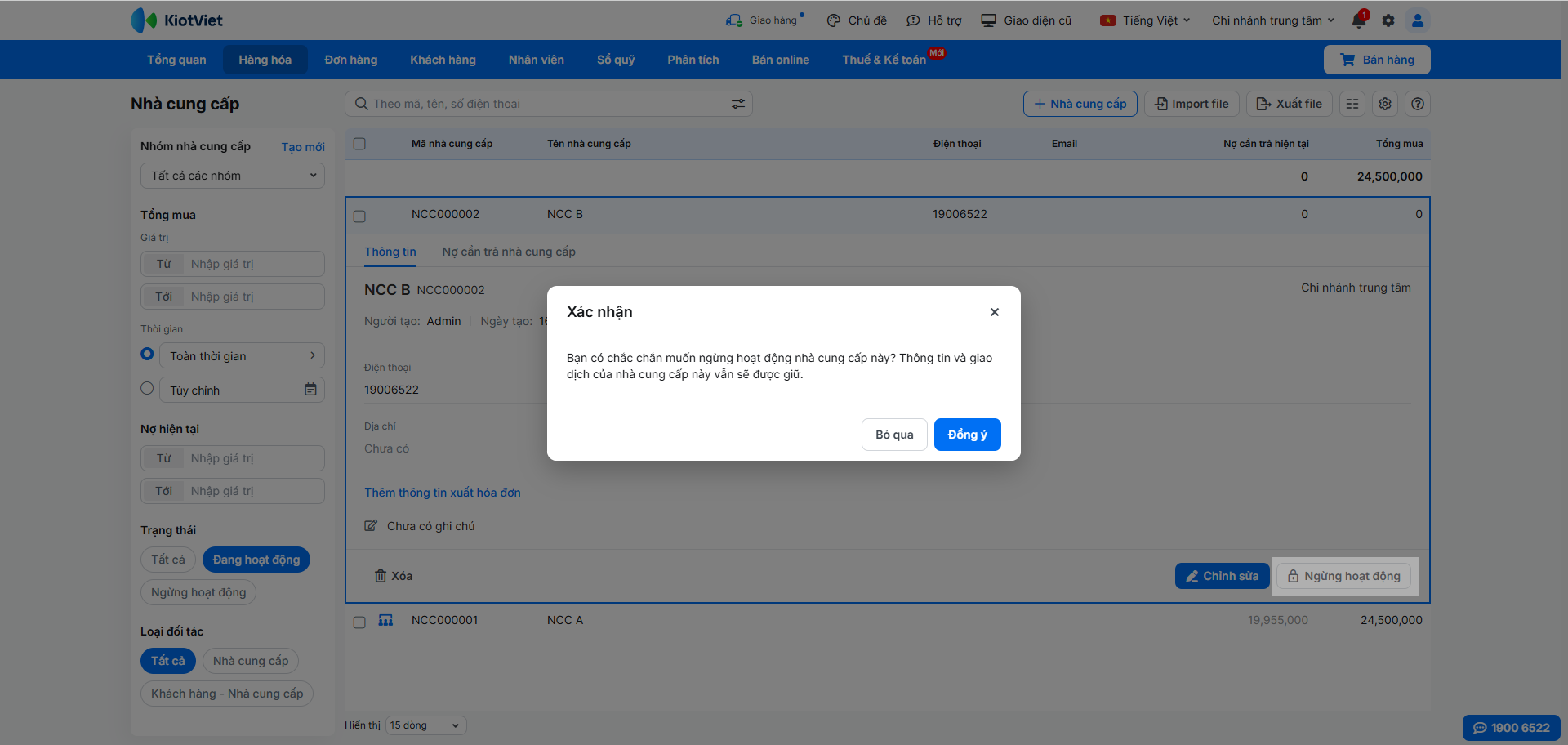Filter by Khách hàng - Nhà cung cấp
This screenshot has width=1568, height=745.
tap(227, 694)
